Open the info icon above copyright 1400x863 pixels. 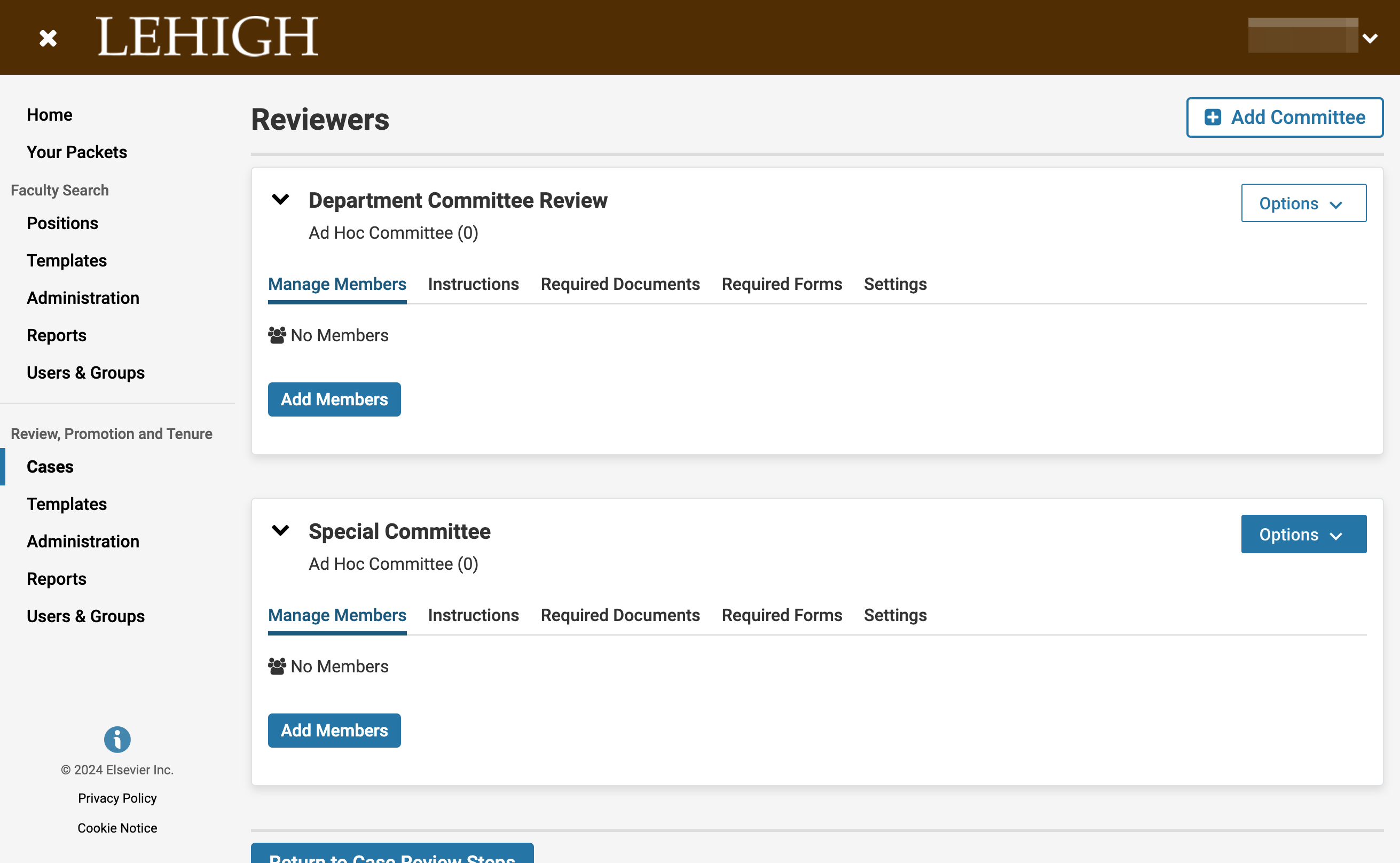coord(117,740)
